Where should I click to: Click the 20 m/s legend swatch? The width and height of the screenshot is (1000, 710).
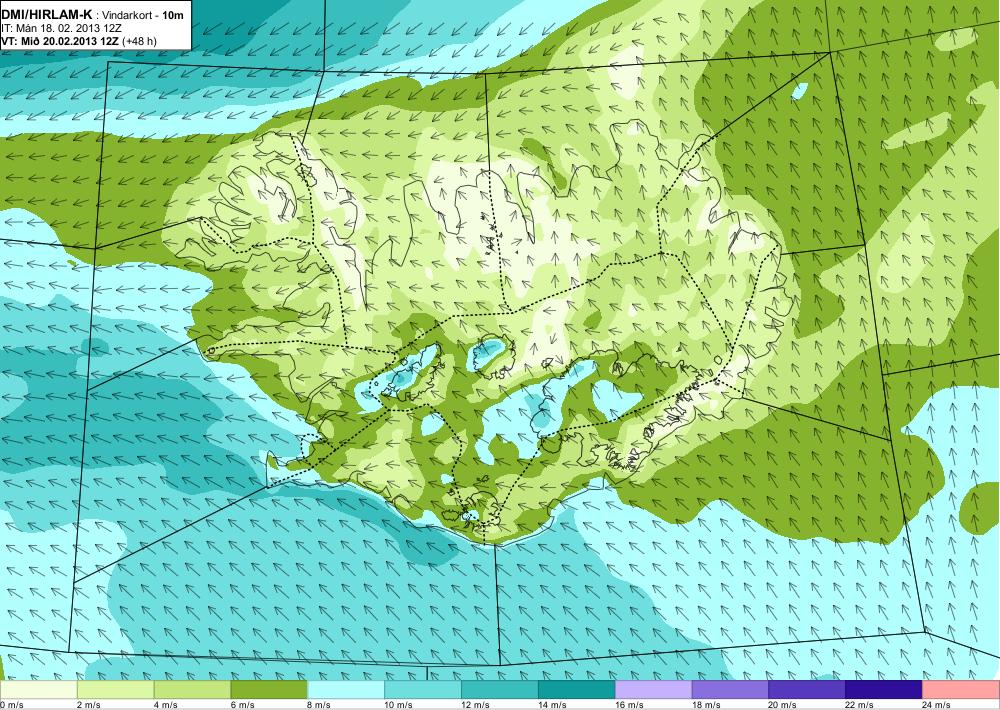[807, 690]
